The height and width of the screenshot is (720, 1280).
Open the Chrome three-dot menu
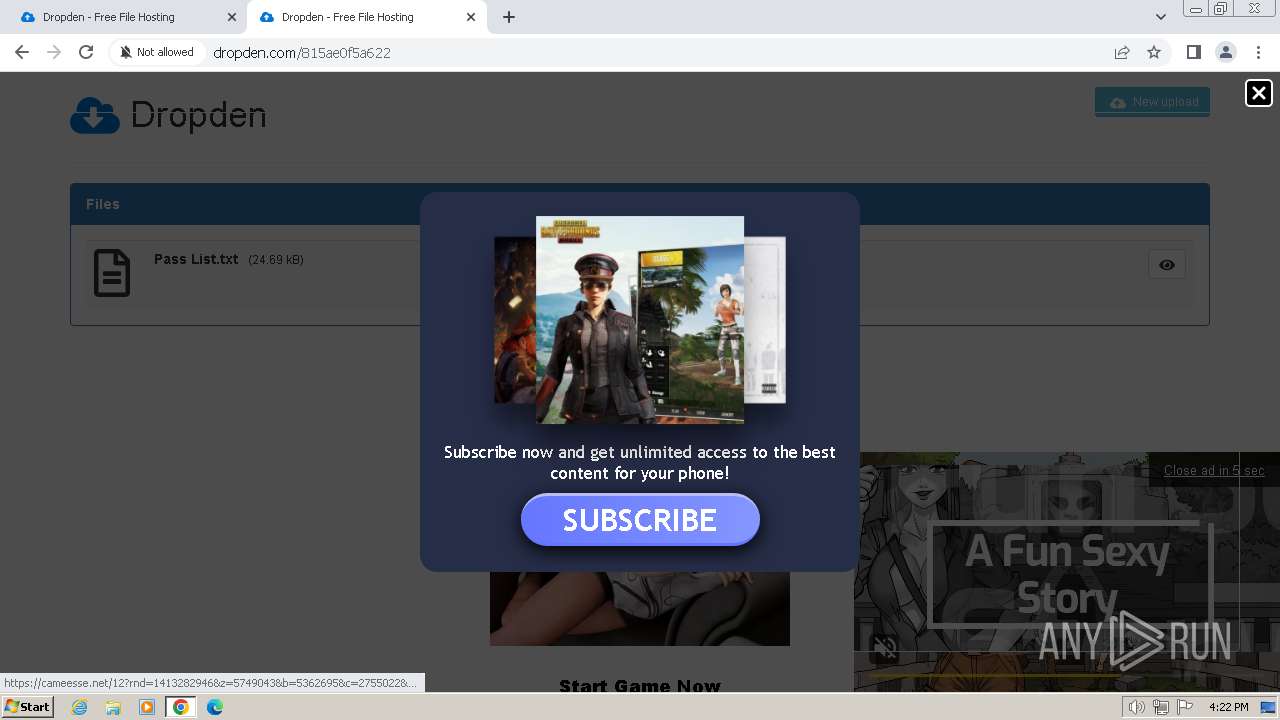[x=1257, y=52]
